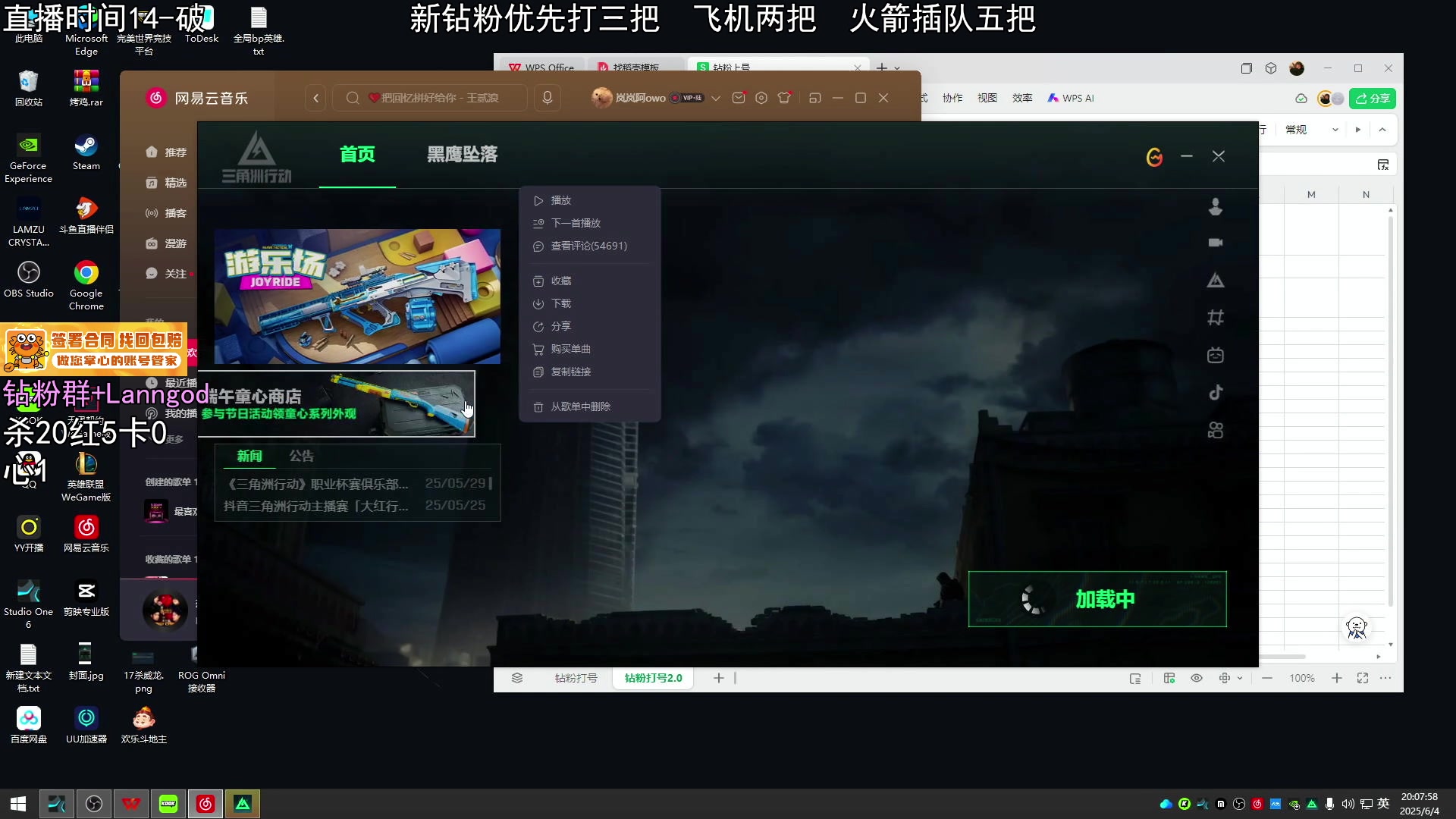
Task: Open the sheet list layers icon
Action: (x=517, y=678)
